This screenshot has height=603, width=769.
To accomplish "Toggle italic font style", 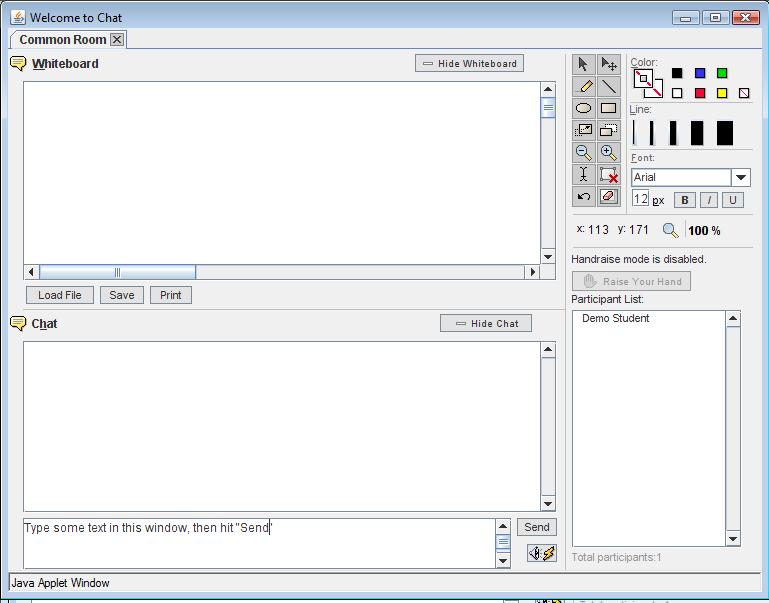I will coord(709,200).
